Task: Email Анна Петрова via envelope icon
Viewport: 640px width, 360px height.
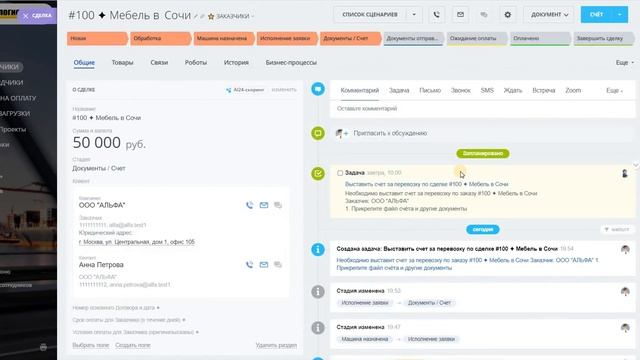Action: tap(264, 264)
